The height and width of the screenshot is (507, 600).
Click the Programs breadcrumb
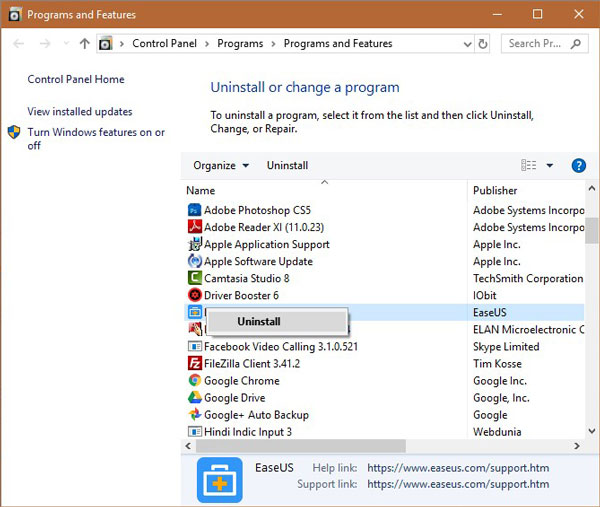(x=240, y=44)
